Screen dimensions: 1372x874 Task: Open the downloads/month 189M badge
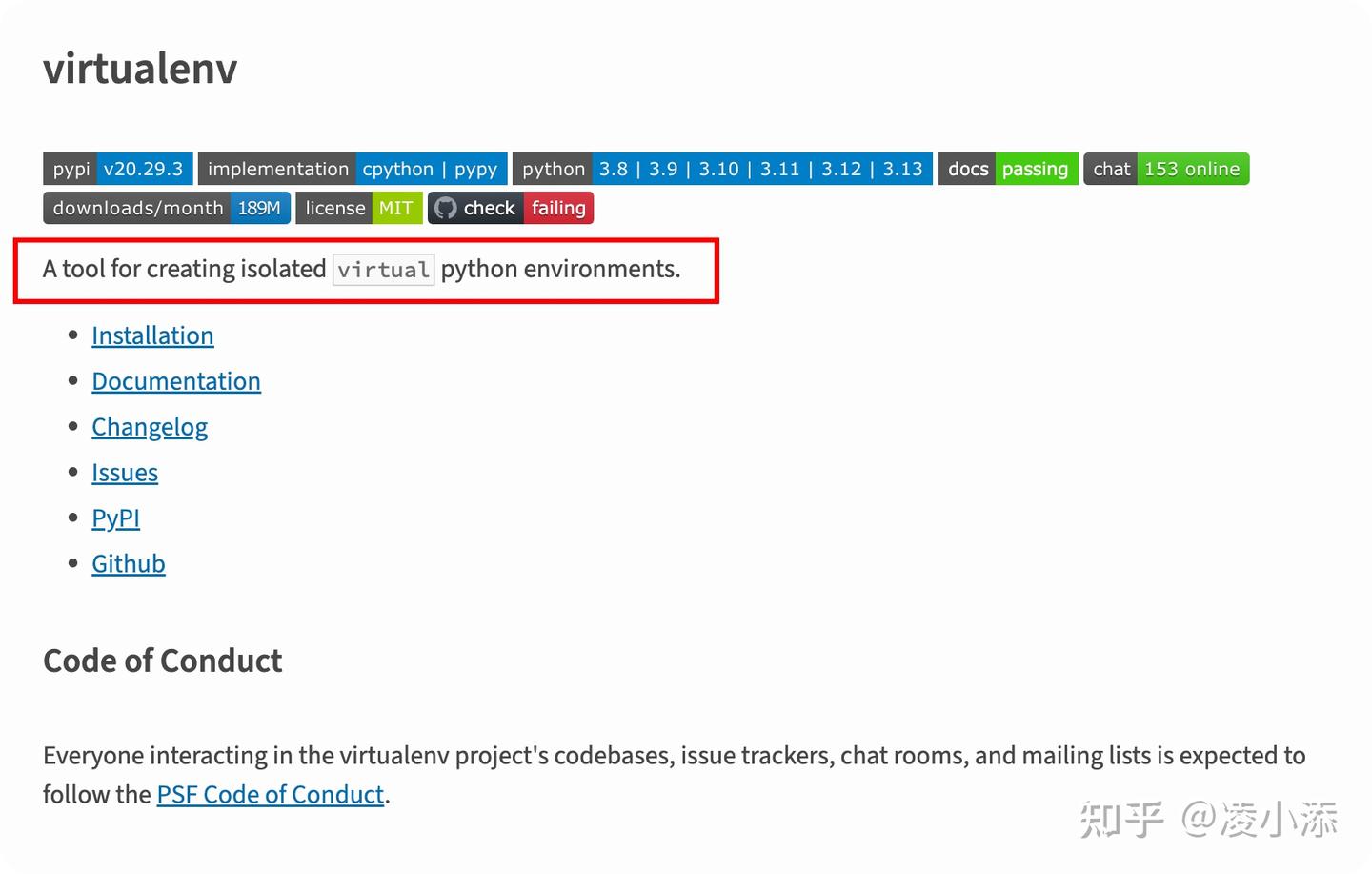click(x=167, y=208)
